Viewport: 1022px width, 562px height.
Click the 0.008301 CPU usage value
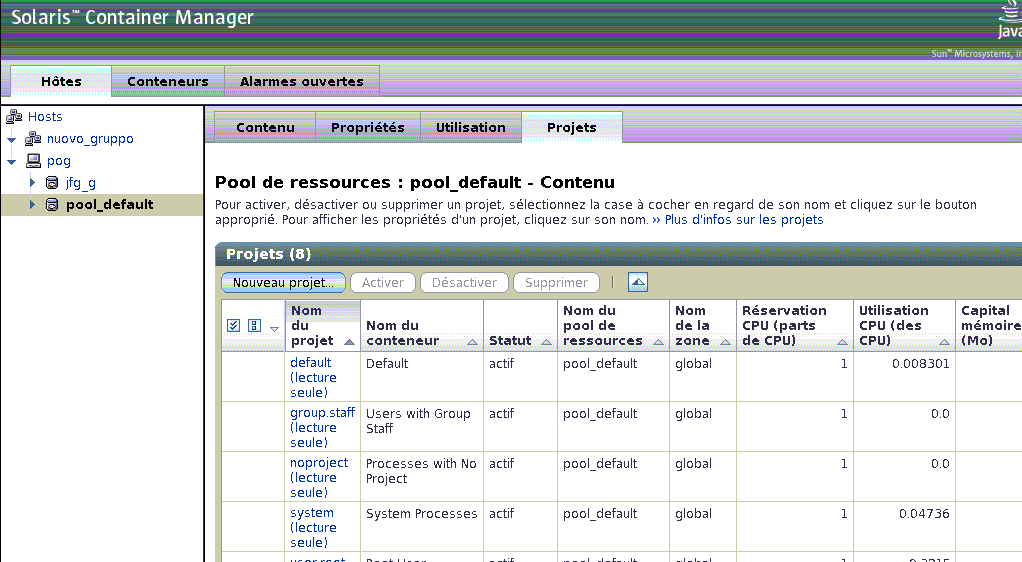click(920, 364)
